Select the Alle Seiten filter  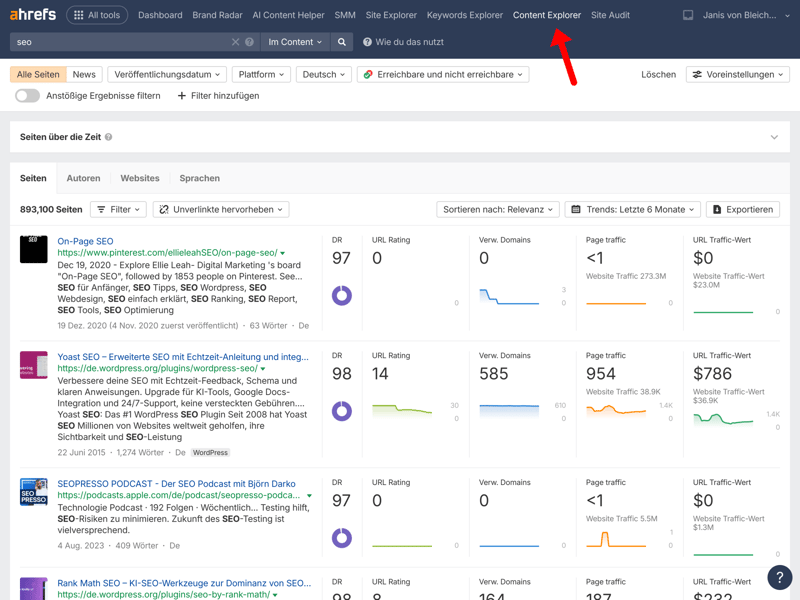click(x=38, y=74)
